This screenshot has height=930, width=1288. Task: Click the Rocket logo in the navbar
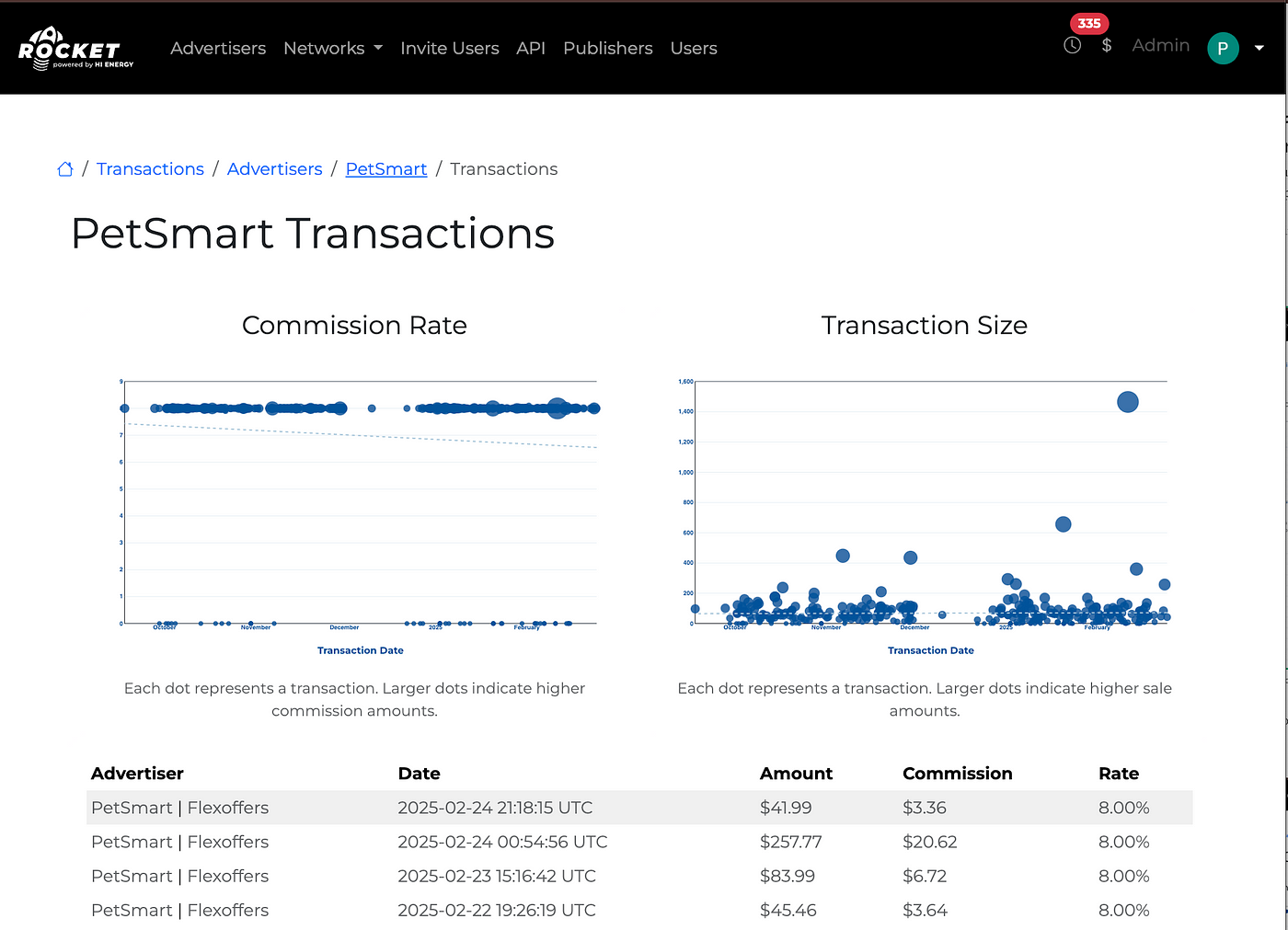pos(76,49)
